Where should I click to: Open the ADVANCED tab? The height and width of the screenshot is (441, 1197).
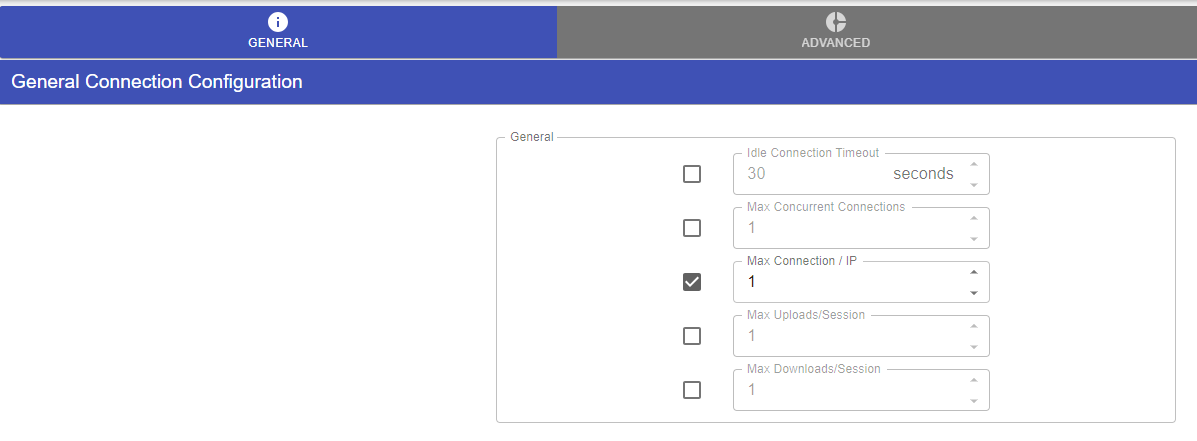(835, 32)
